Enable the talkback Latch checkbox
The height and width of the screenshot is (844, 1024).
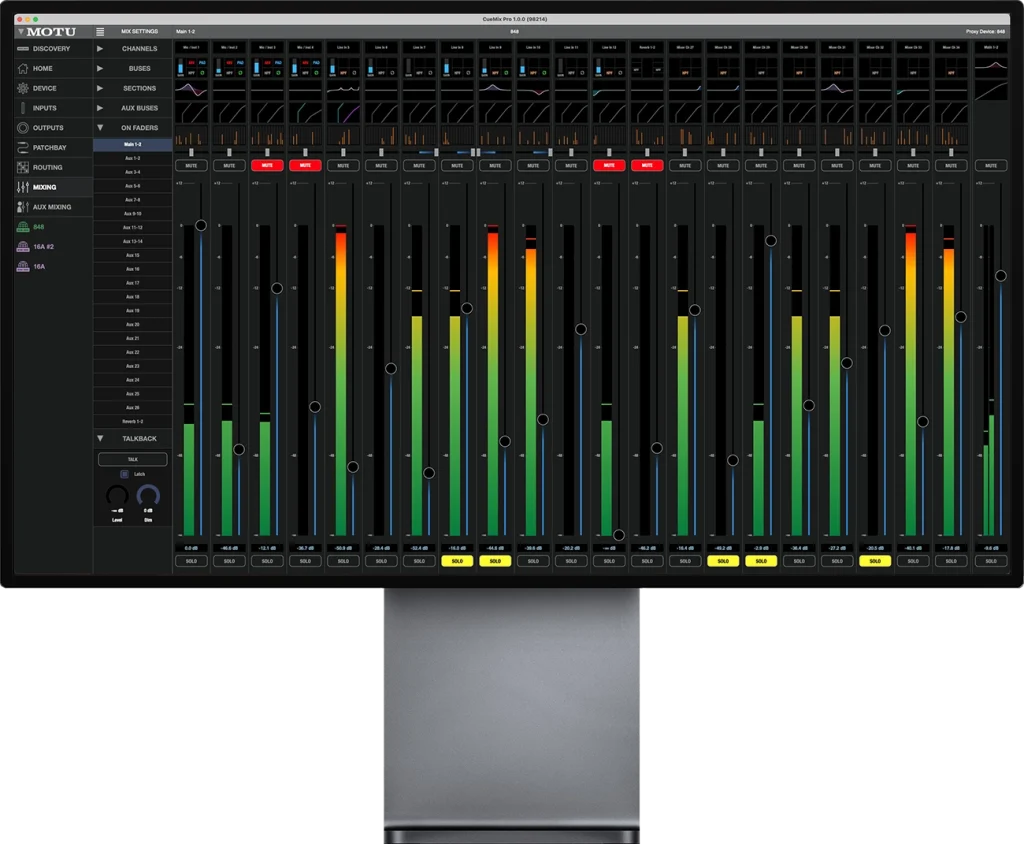tap(112, 474)
